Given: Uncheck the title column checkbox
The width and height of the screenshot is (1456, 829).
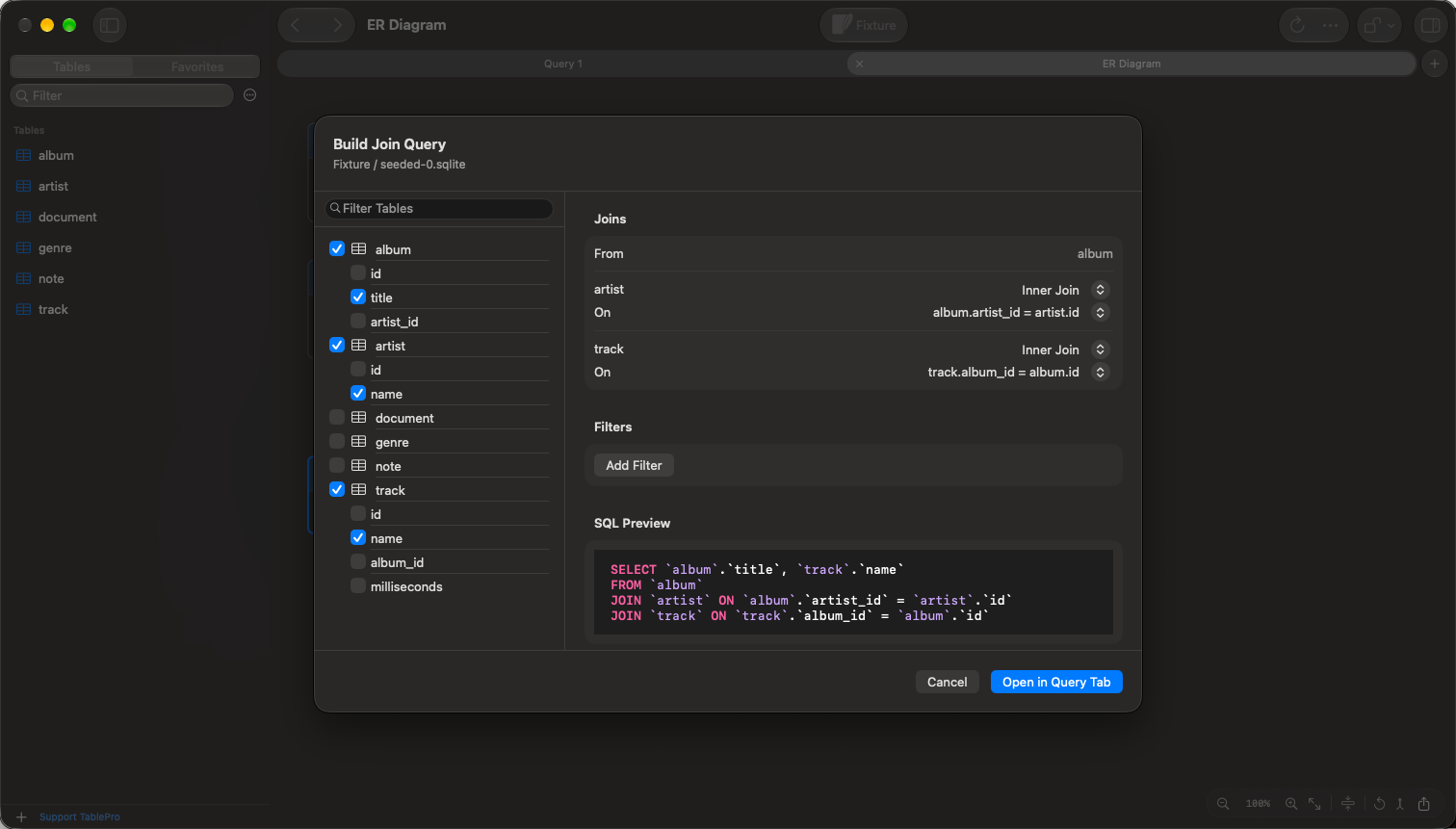Looking at the screenshot, I should (358, 297).
